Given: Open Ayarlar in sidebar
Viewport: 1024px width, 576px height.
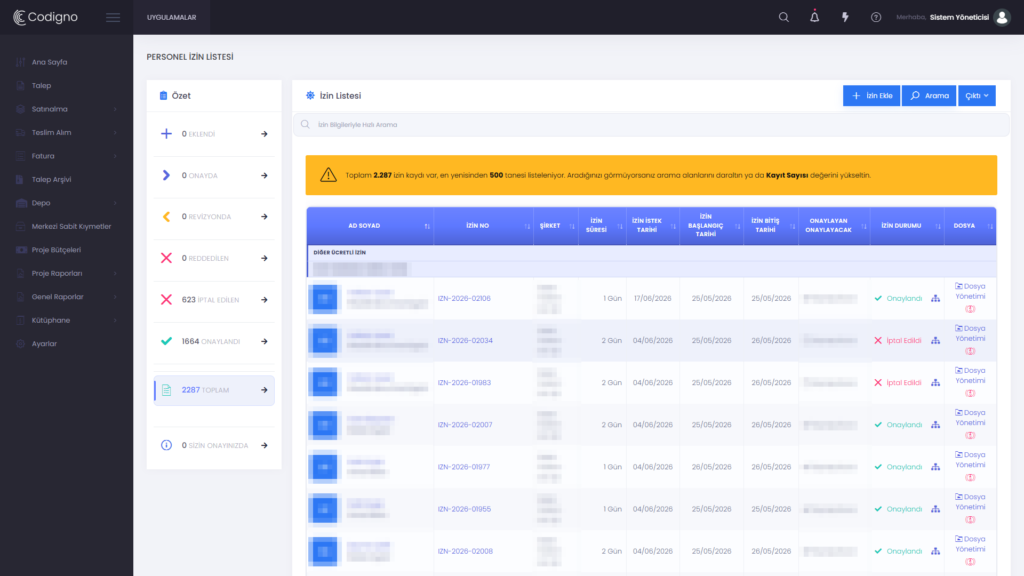Looking at the screenshot, I should (44, 344).
